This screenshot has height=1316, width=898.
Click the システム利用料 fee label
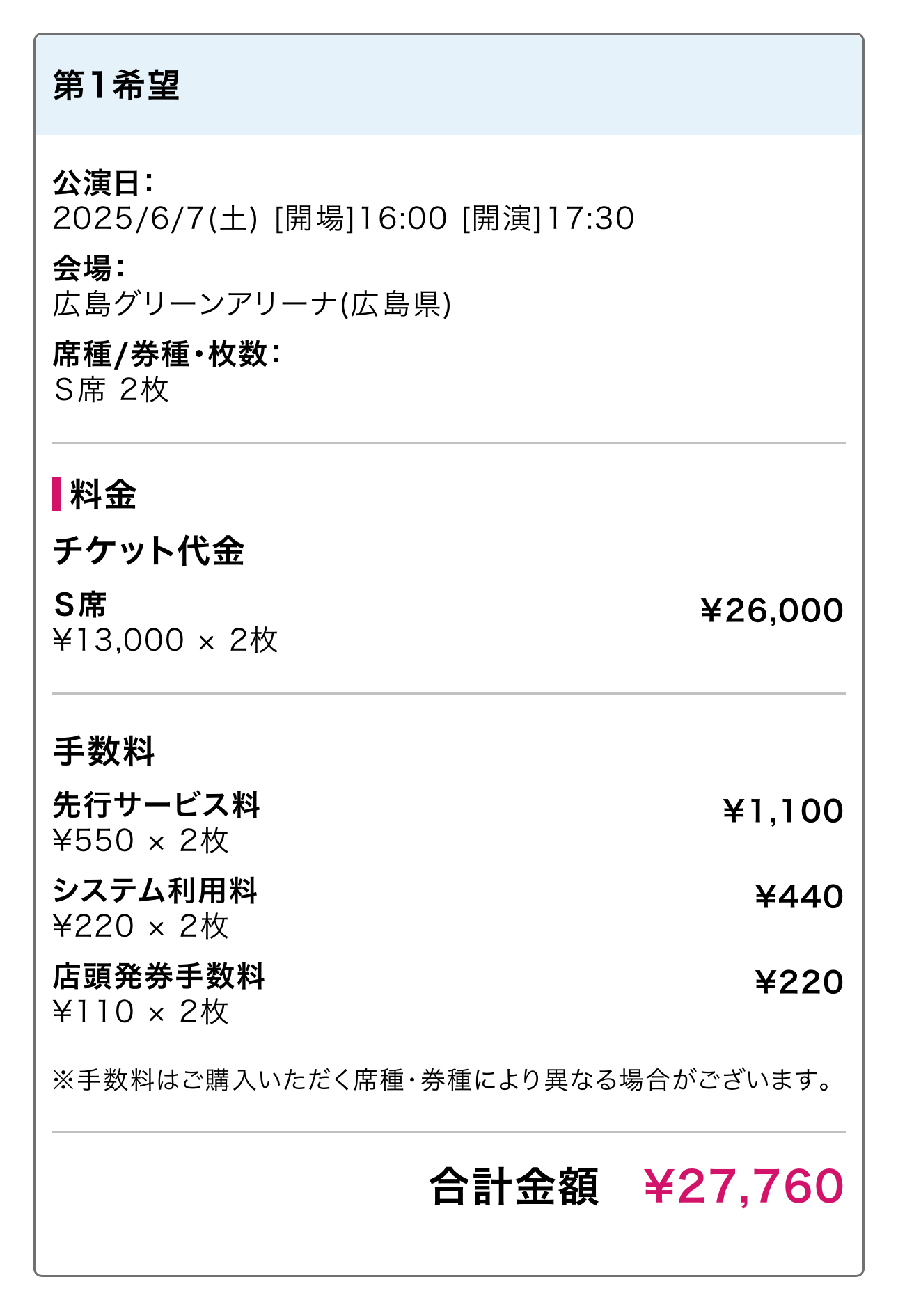click(155, 891)
